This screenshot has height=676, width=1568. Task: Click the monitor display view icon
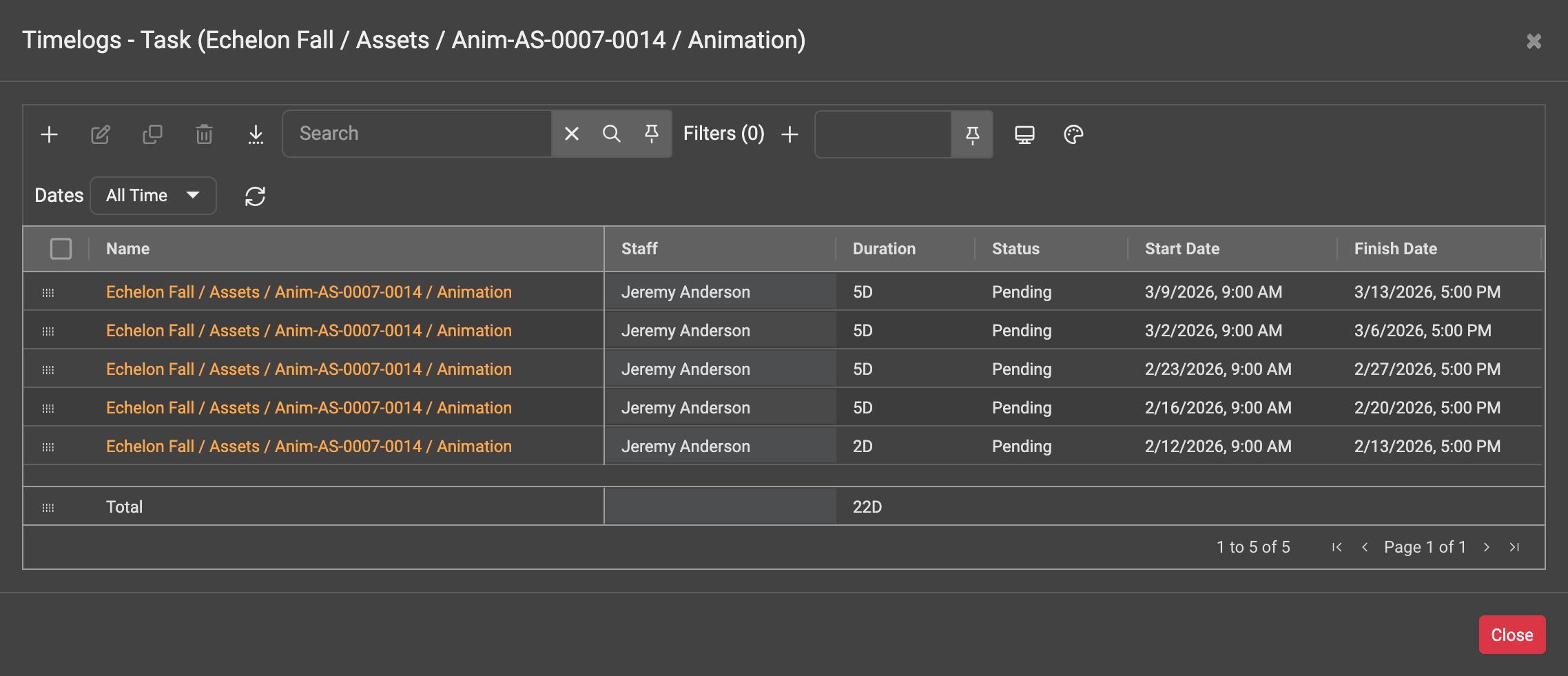pos(1024,134)
